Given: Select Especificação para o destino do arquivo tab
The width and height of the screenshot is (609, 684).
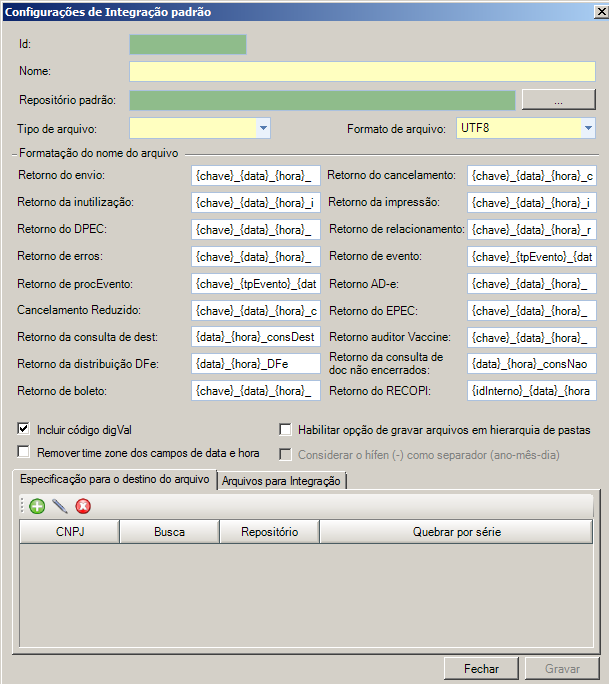Looking at the screenshot, I should (115, 480).
